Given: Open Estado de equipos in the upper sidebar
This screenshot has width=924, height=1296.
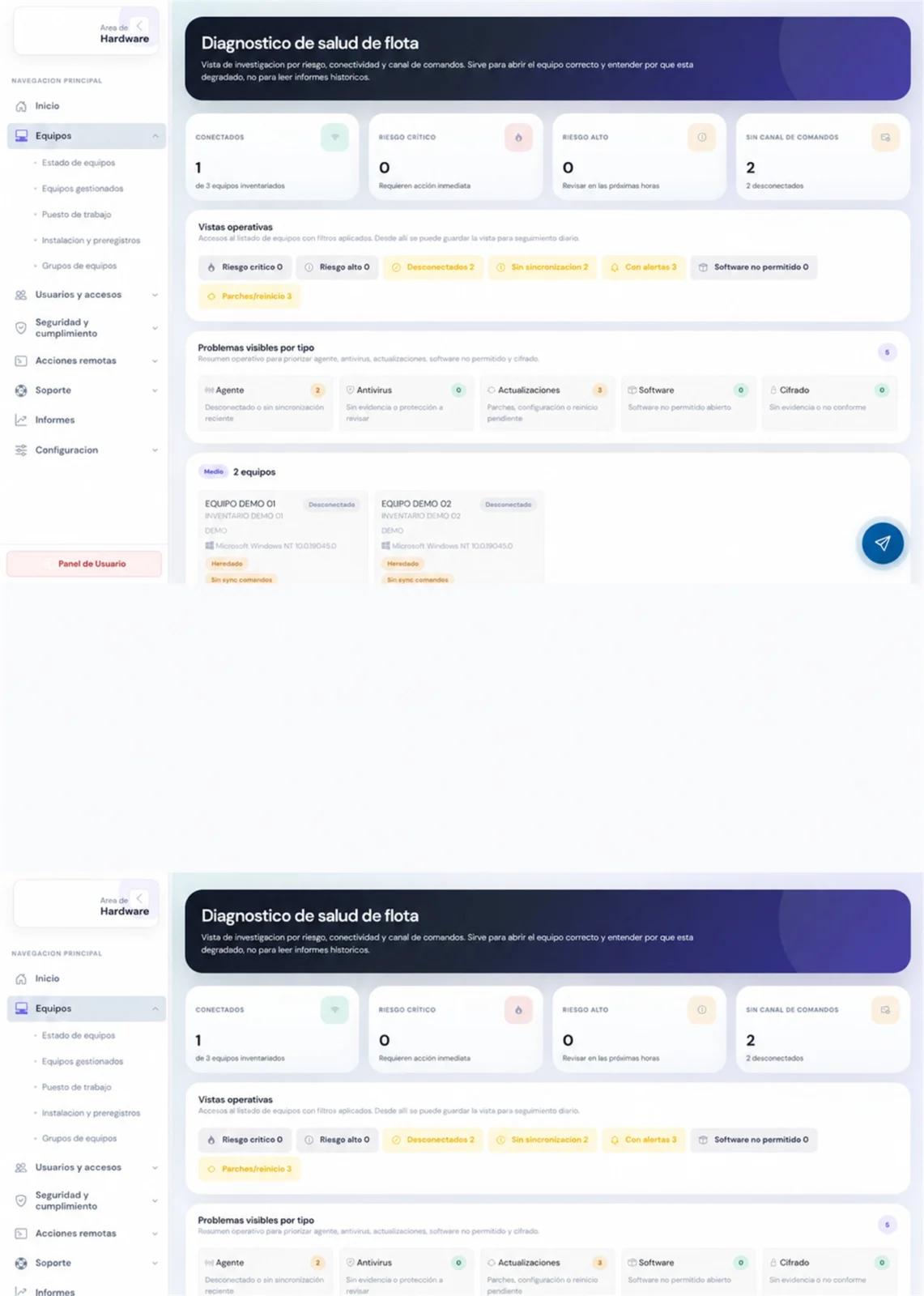Looking at the screenshot, I should pyautogui.click(x=79, y=163).
